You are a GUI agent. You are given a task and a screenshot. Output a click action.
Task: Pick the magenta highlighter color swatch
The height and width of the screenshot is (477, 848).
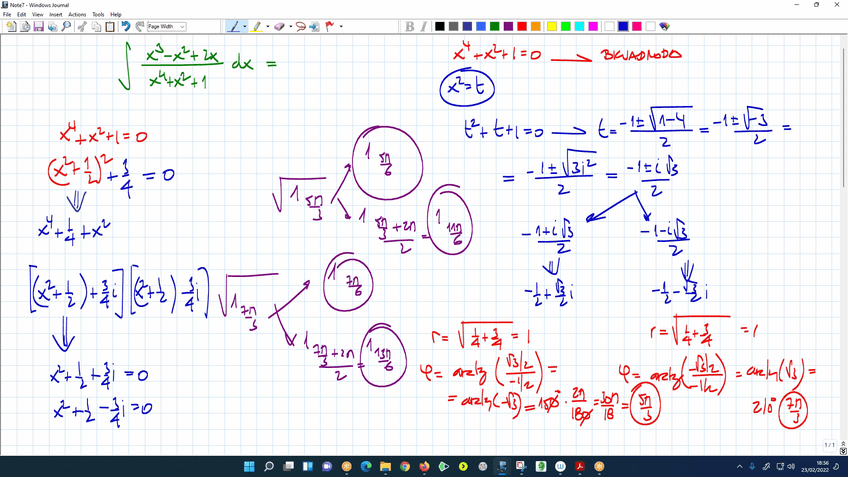coord(593,26)
